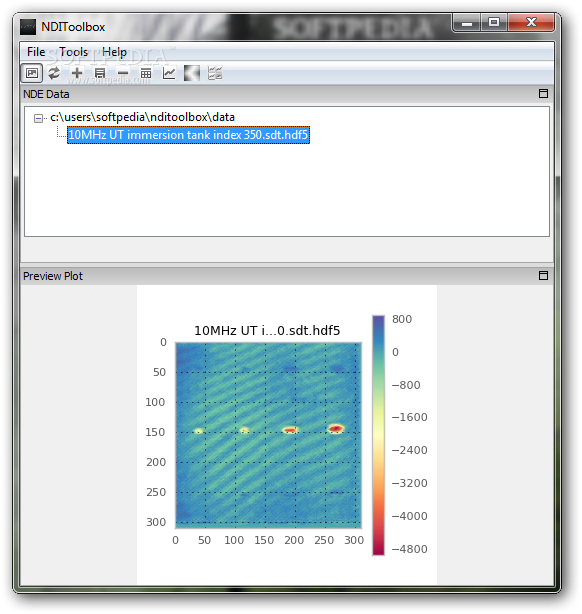The width and height of the screenshot is (582, 614).
Task: Float the Preview Plot panel via its icon
Action: (543, 276)
